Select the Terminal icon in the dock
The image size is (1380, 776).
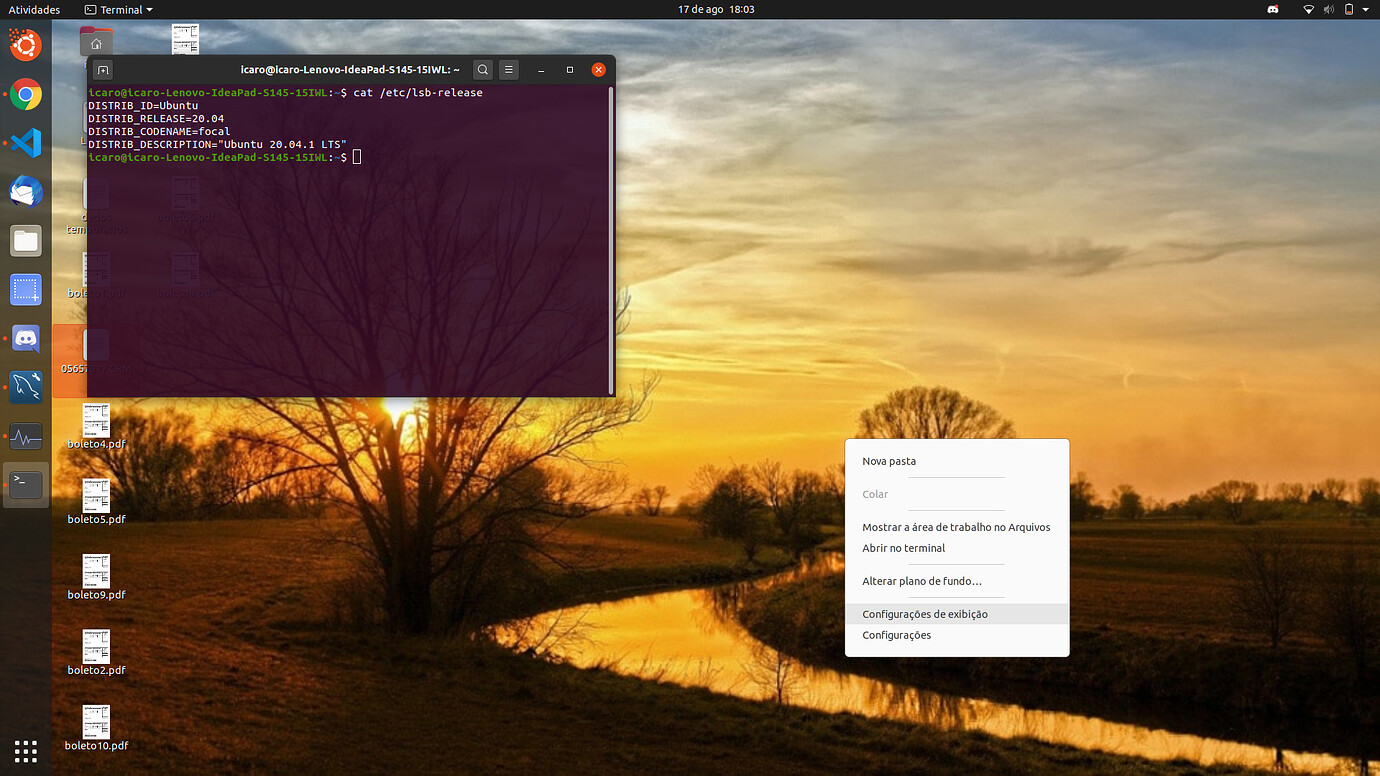pyautogui.click(x=26, y=485)
